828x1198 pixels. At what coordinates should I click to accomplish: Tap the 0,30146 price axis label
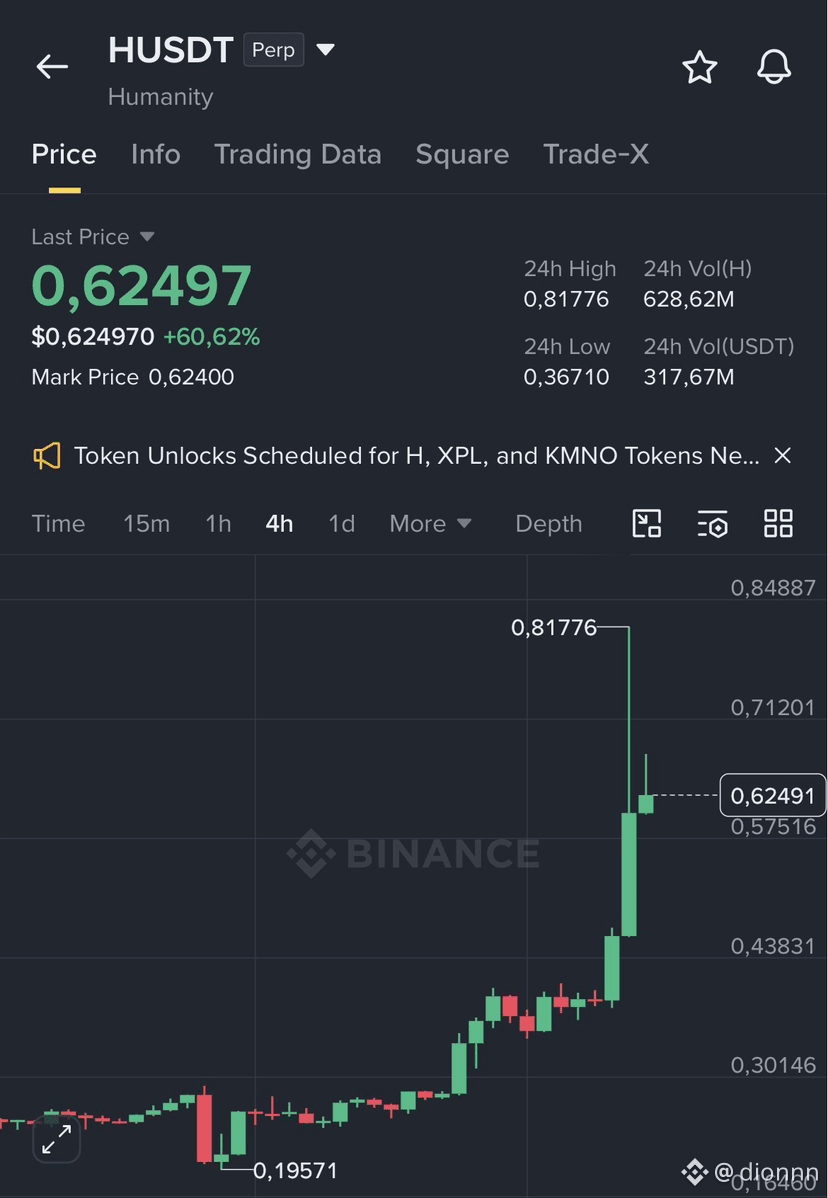tap(773, 1065)
